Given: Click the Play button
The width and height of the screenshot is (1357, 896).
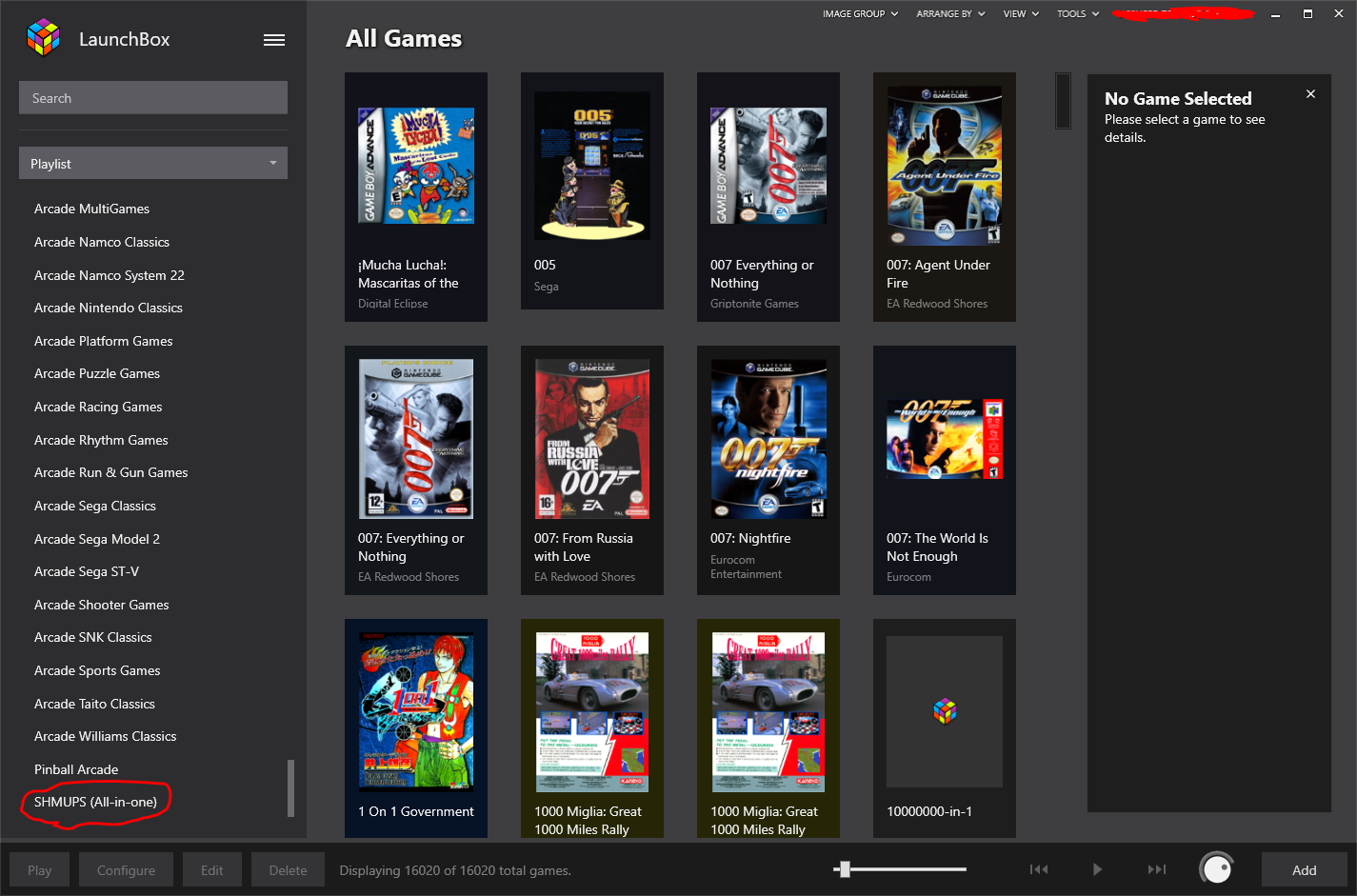Looking at the screenshot, I should [x=40, y=870].
